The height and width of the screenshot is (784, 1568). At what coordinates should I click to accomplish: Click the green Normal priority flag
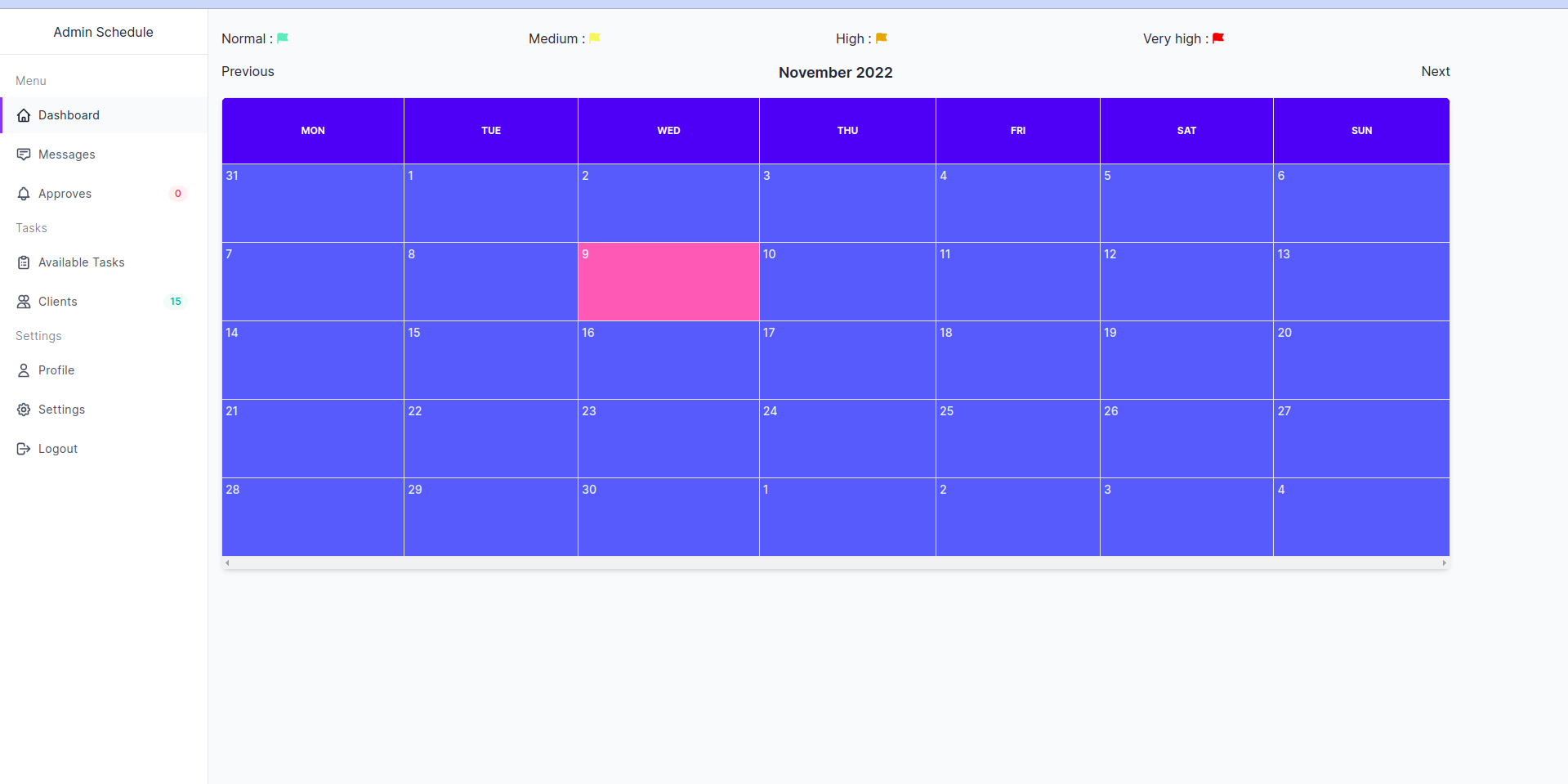point(283,38)
